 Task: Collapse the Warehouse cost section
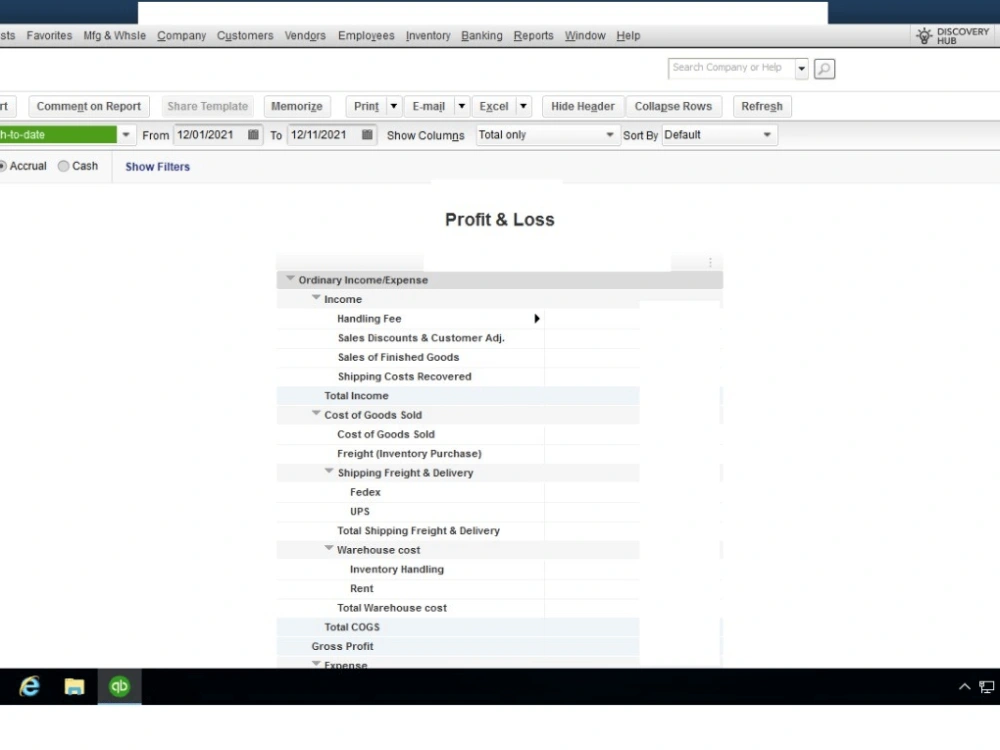[x=329, y=549]
